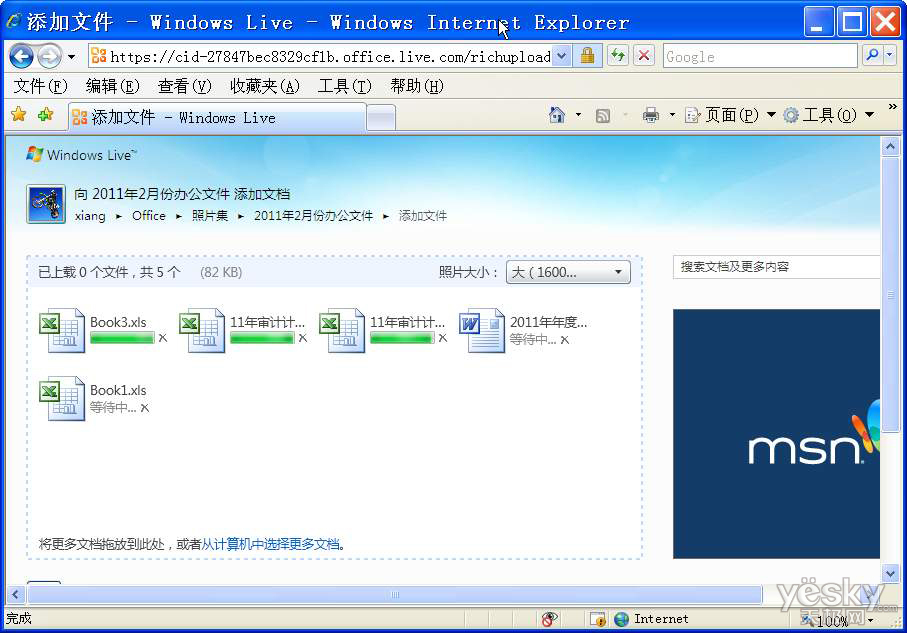Click the Print icon
Screen dimensions: 907x633
click(651, 115)
